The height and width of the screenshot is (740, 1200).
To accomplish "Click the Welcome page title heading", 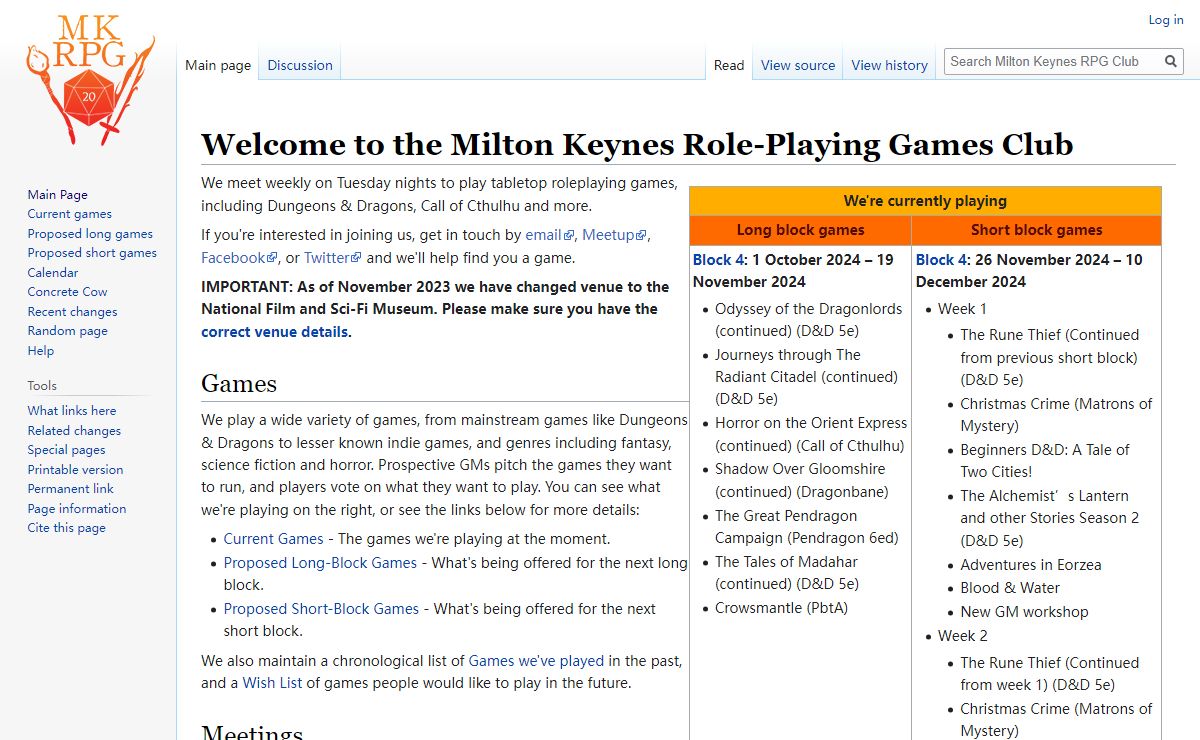I will click(x=637, y=145).
